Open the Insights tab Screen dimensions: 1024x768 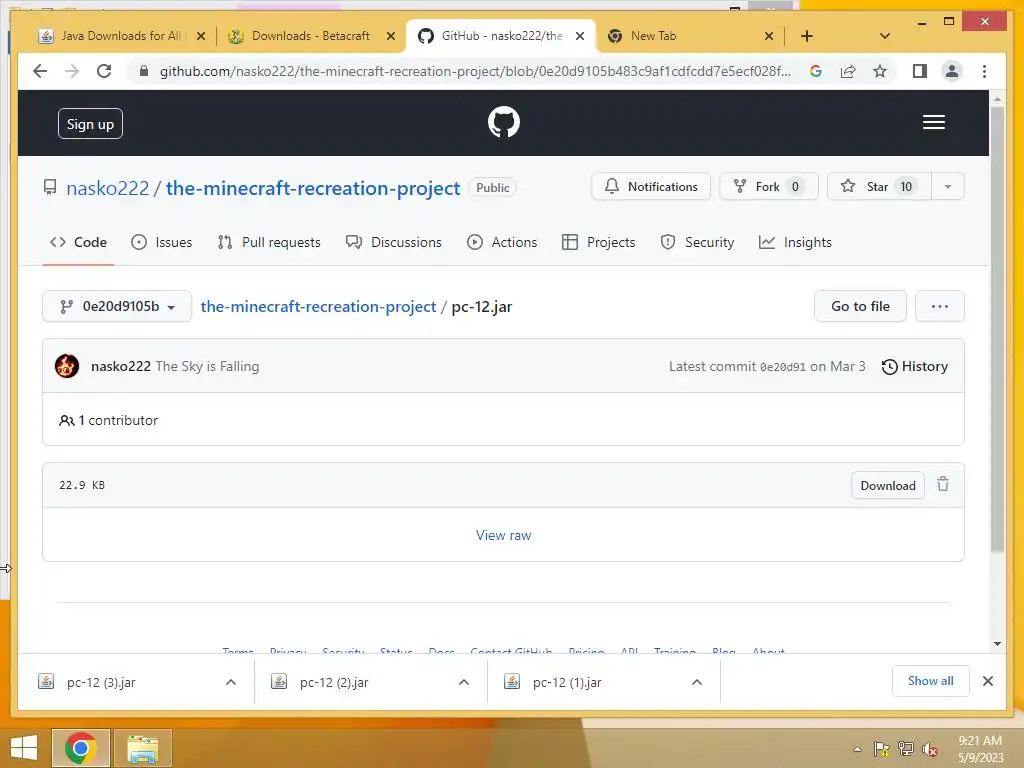coord(795,242)
